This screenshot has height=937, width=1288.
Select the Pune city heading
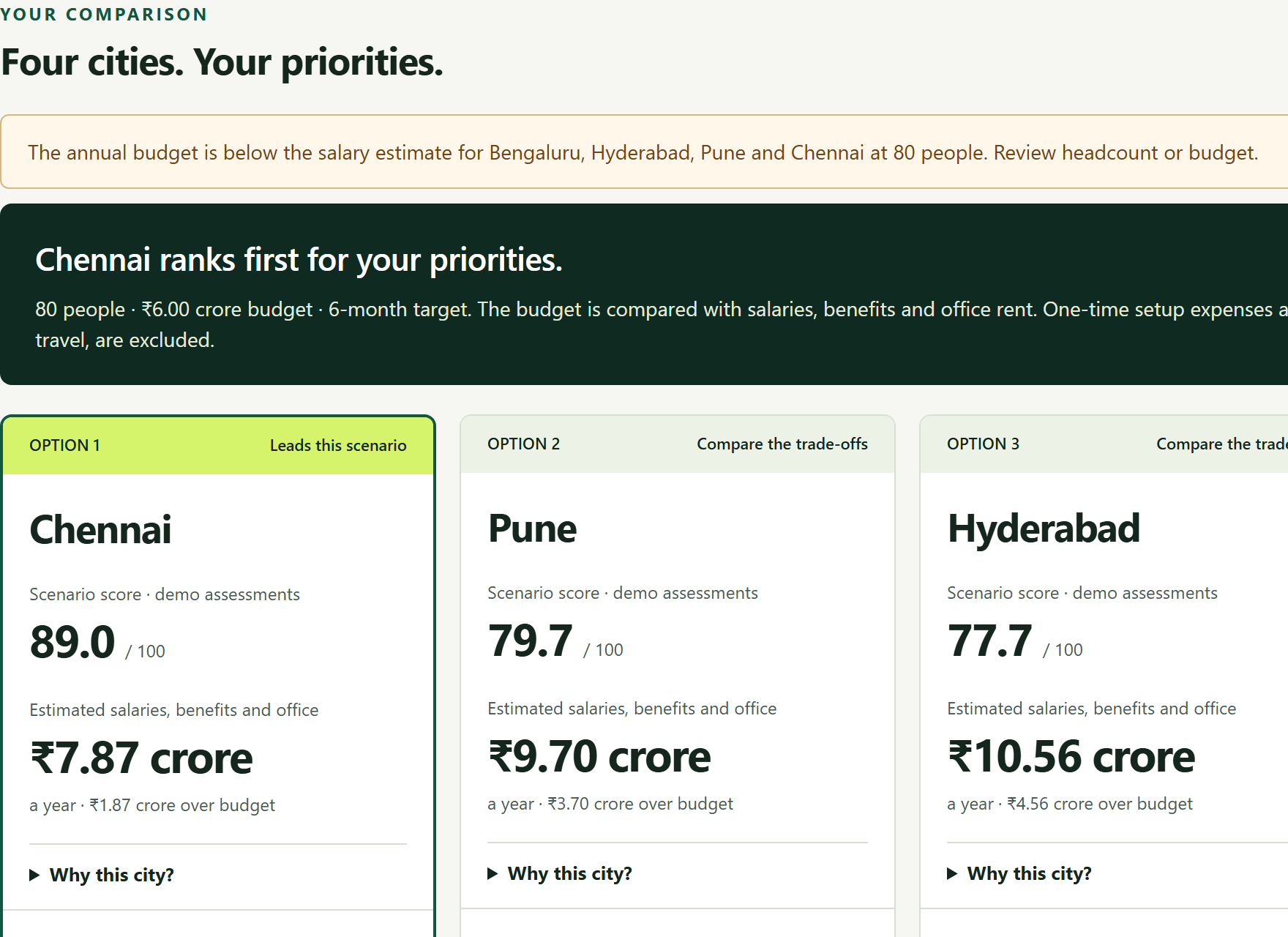(532, 528)
